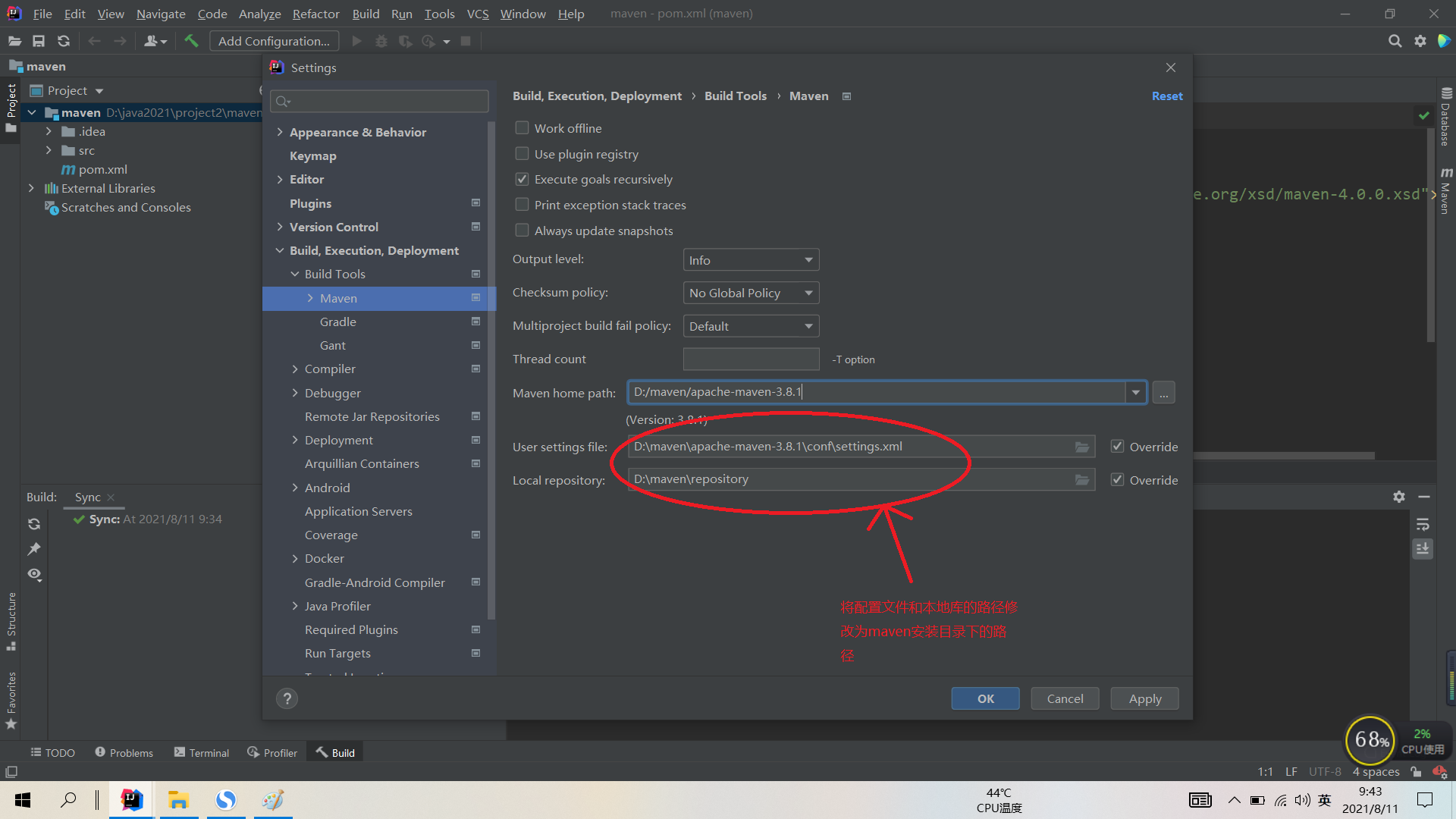The height and width of the screenshot is (819, 1456).
Task: Click the Build panel gear settings icon
Action: pyautogui.click(x=1399, y=497)
